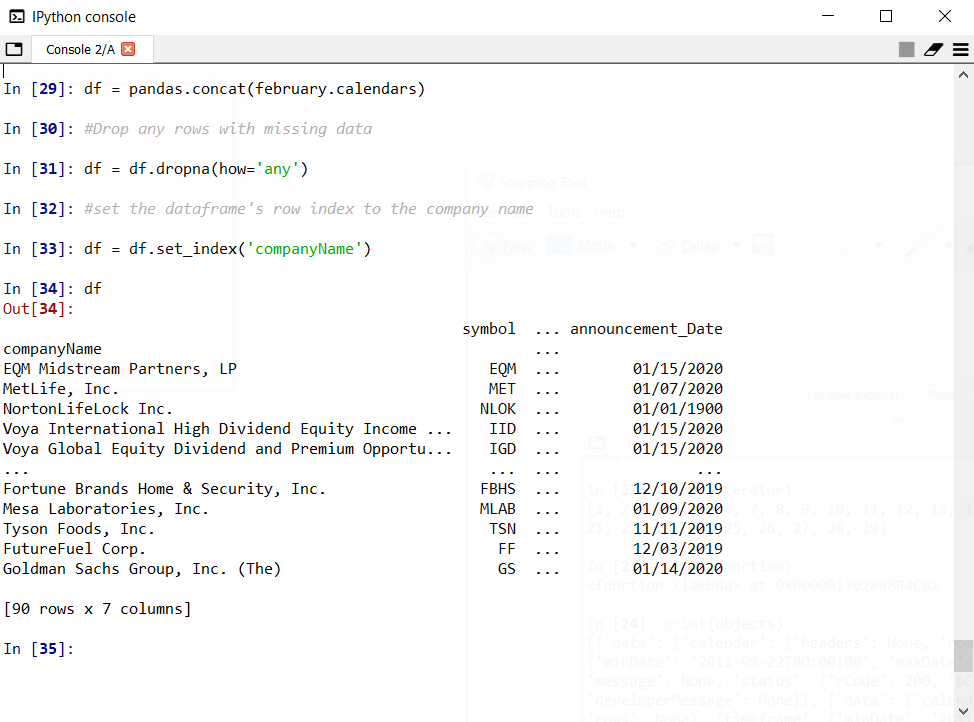Click the symbol 'IGD'
The height and width of the screenshot is (722, 974).
502,449
